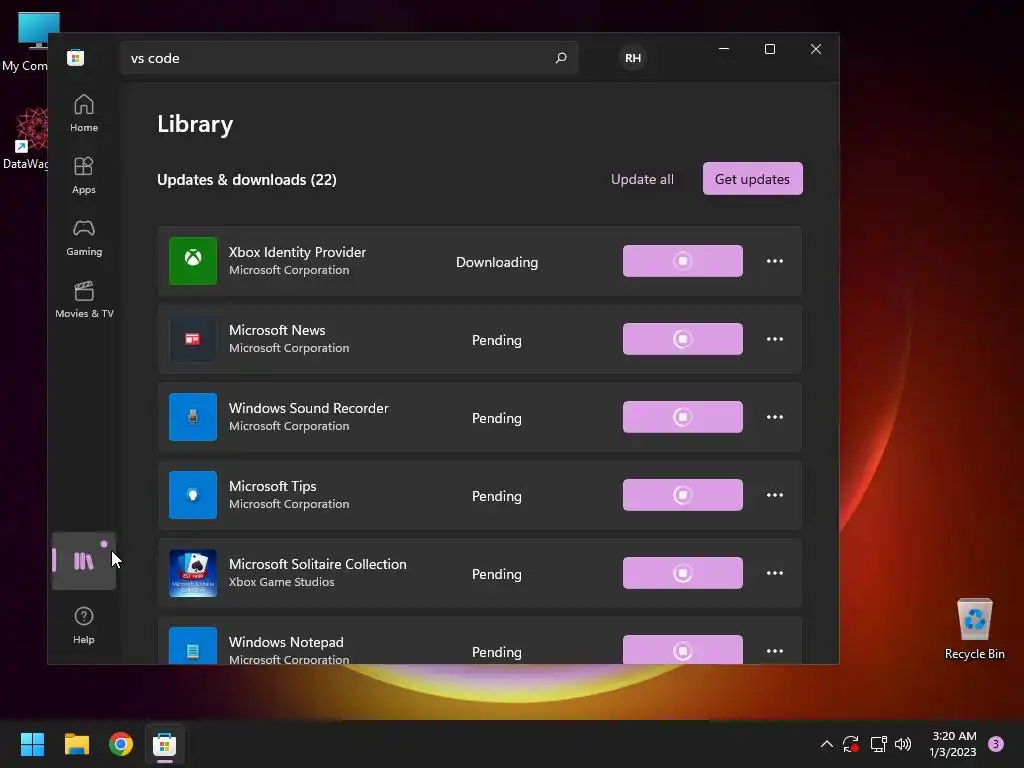This screenshot has width=1024, height=768.
Task: Open the Gaming section in sidebar
Action: pyautogui.click(x=84, y=238)
